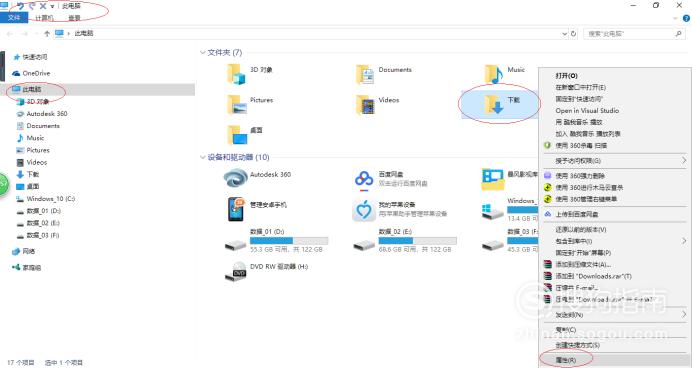Select 网络 in the navigation pane

tap(29, 252)
